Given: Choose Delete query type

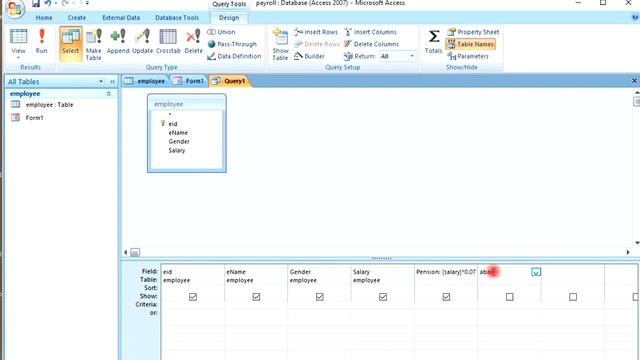Looking at the screenshot, I should [193, 41].
